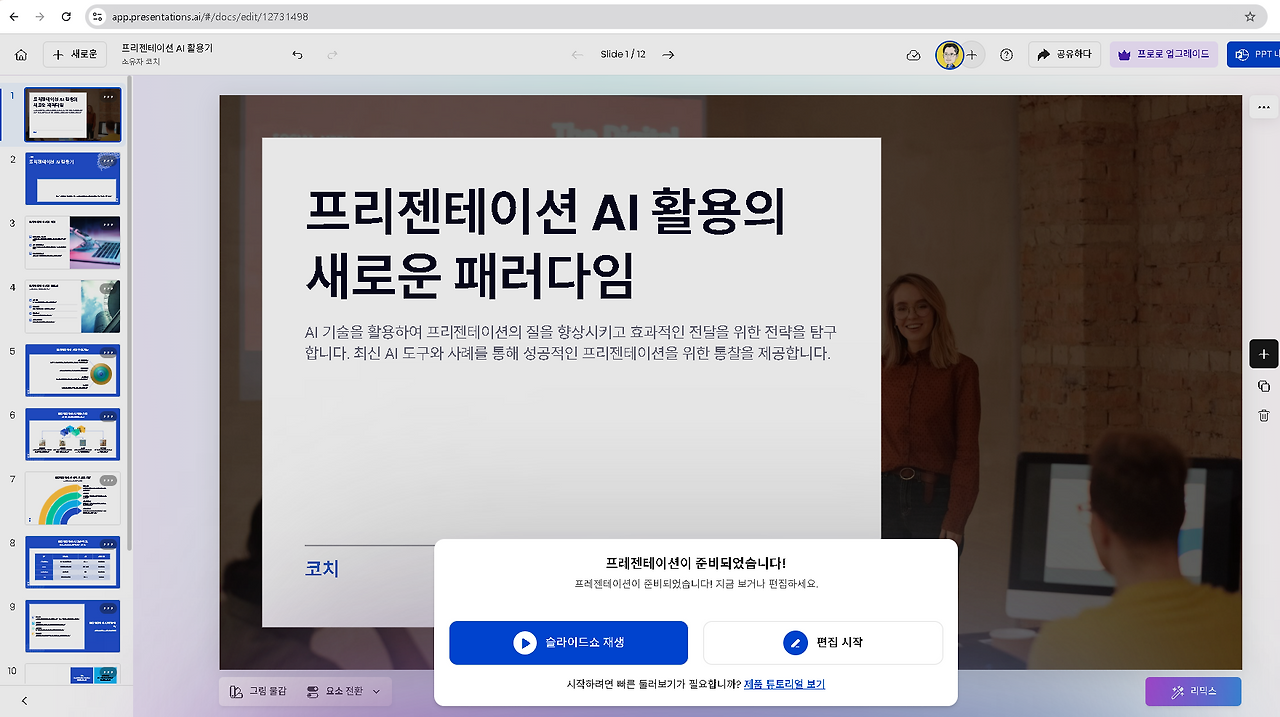Viewport: 1280px width, 717px height.
Task: Click the Undo arrow
Action: (297, 55)
